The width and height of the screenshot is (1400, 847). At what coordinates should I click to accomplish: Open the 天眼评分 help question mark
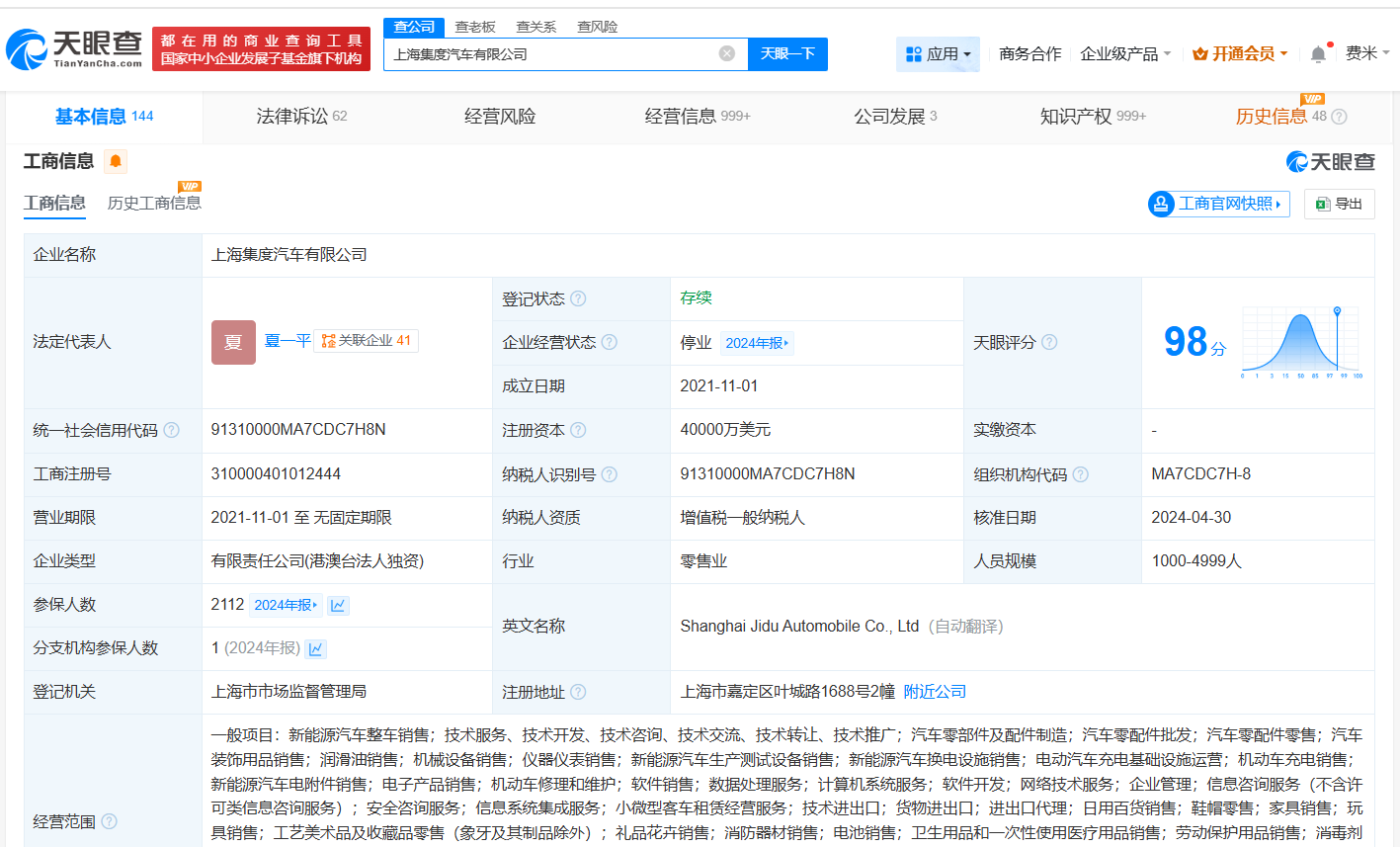coord(1050,342)
